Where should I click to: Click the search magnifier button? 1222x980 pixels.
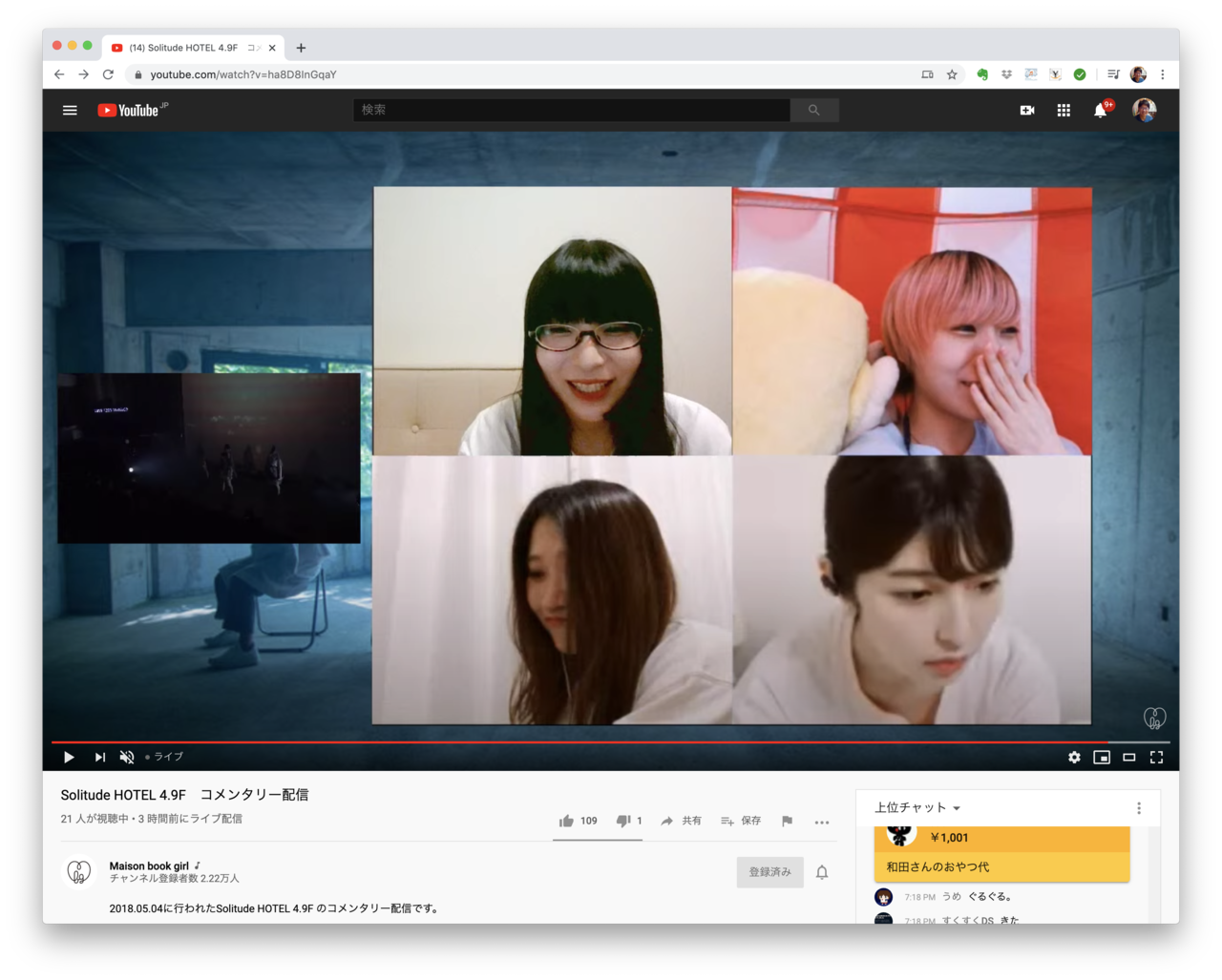(813, 111)
